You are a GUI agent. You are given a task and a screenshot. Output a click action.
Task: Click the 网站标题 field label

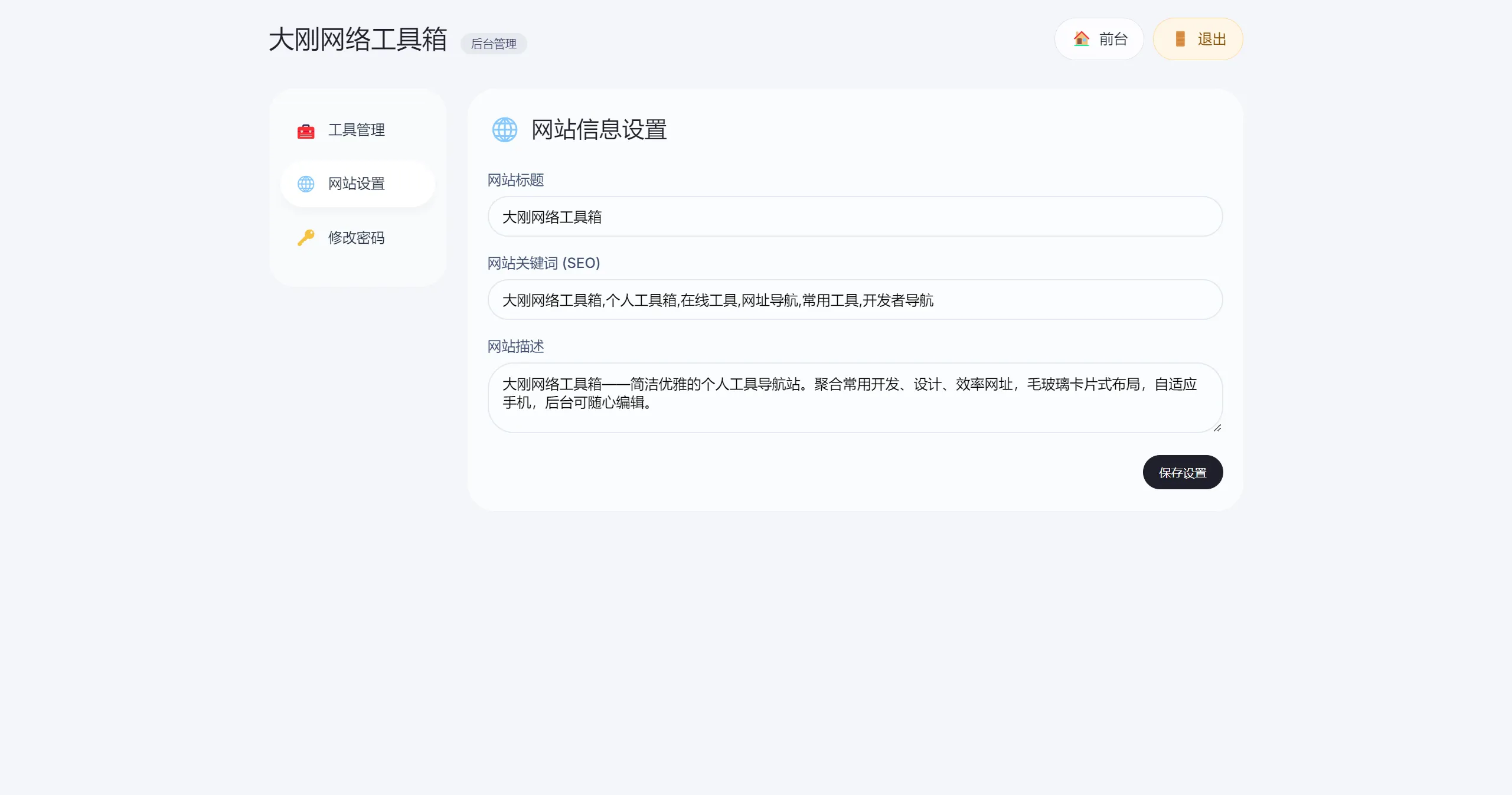click(515, 180)
